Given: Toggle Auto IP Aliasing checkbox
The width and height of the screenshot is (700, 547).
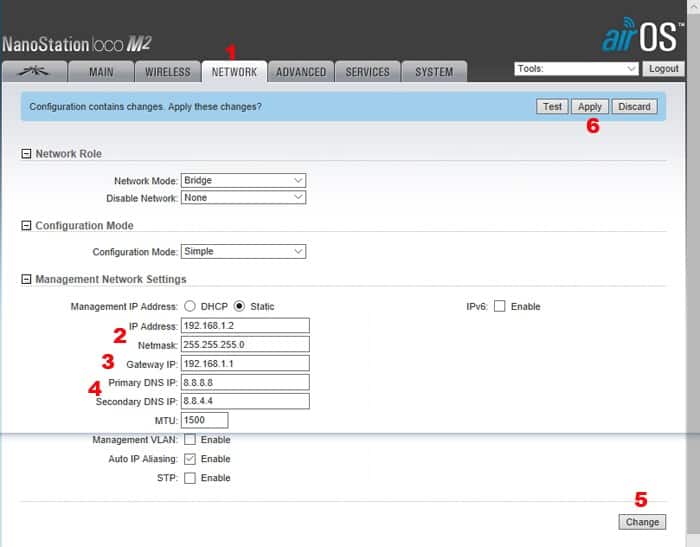Looking at the screenshot, I should tap(190, 459).
